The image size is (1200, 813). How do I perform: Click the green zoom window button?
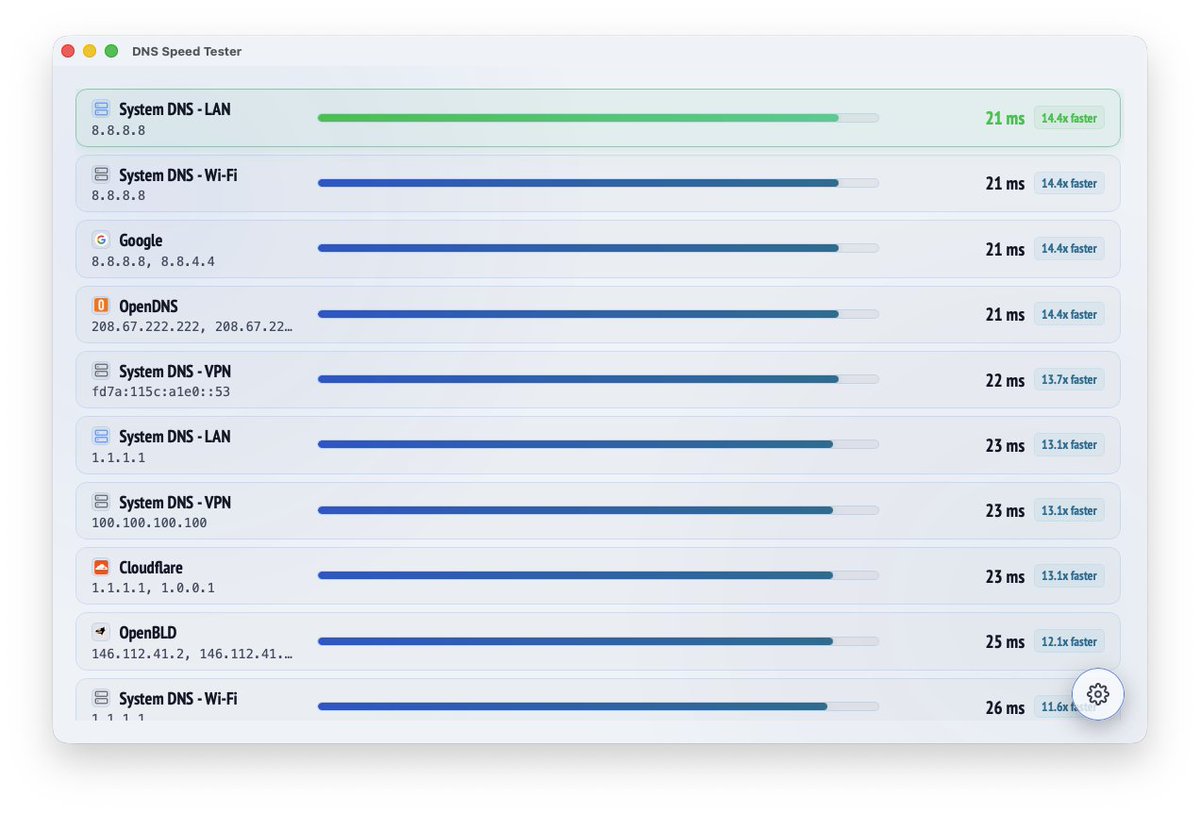[x=112, y=51]
